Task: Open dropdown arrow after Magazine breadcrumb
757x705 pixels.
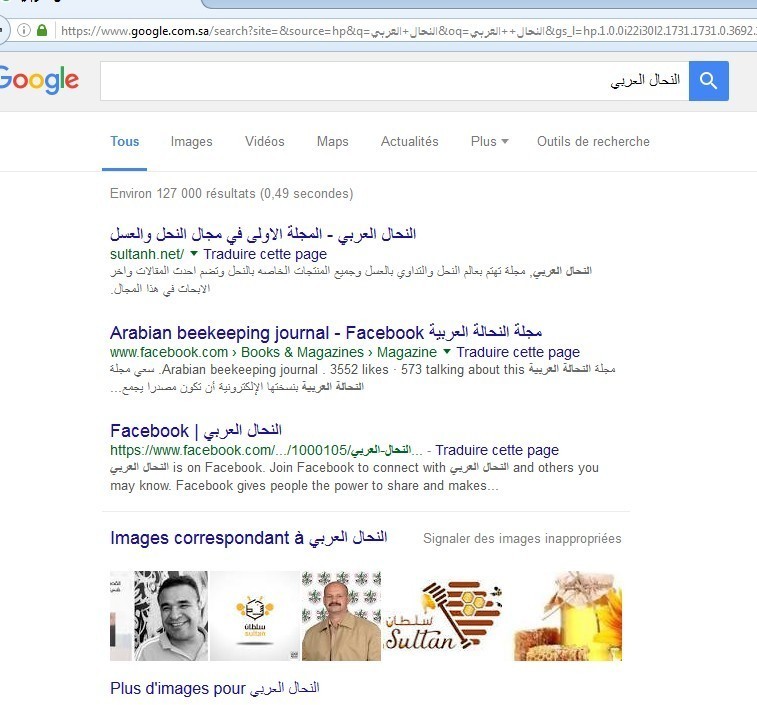Action: pos(447,351)
